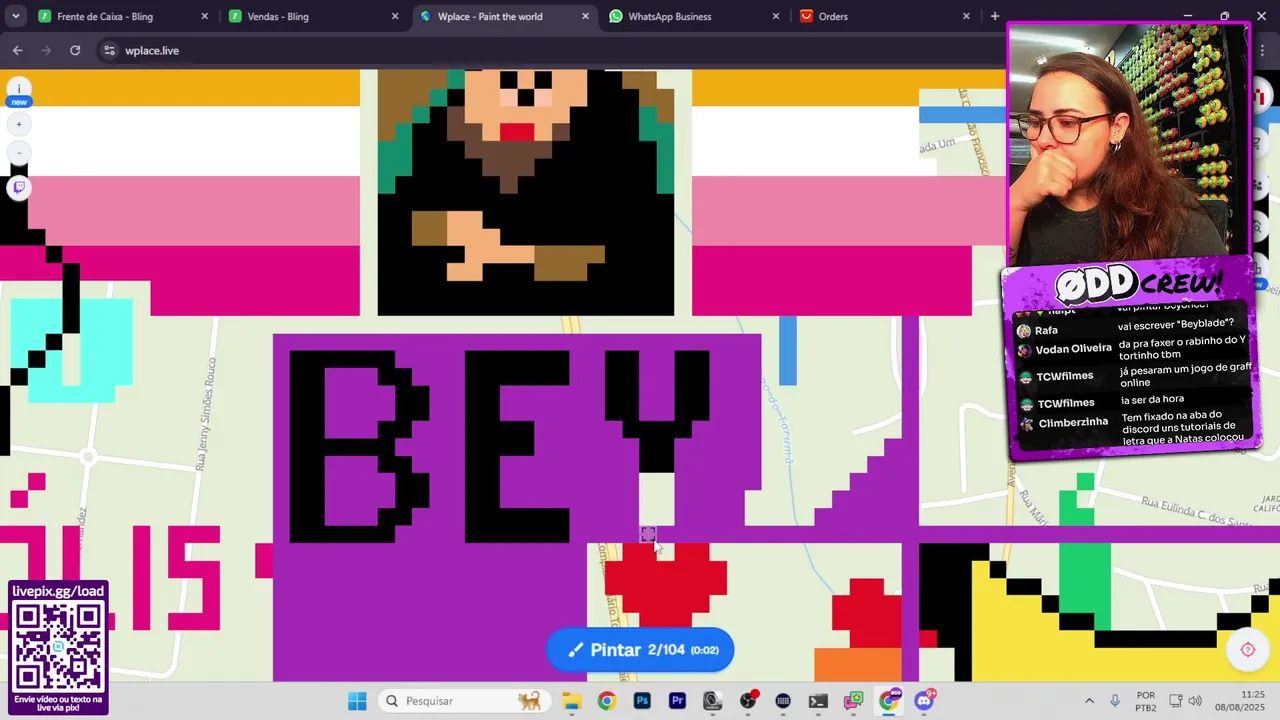Click the ODD CREW chat overlay header
1280x720 pixels.
pos(1140,284)
